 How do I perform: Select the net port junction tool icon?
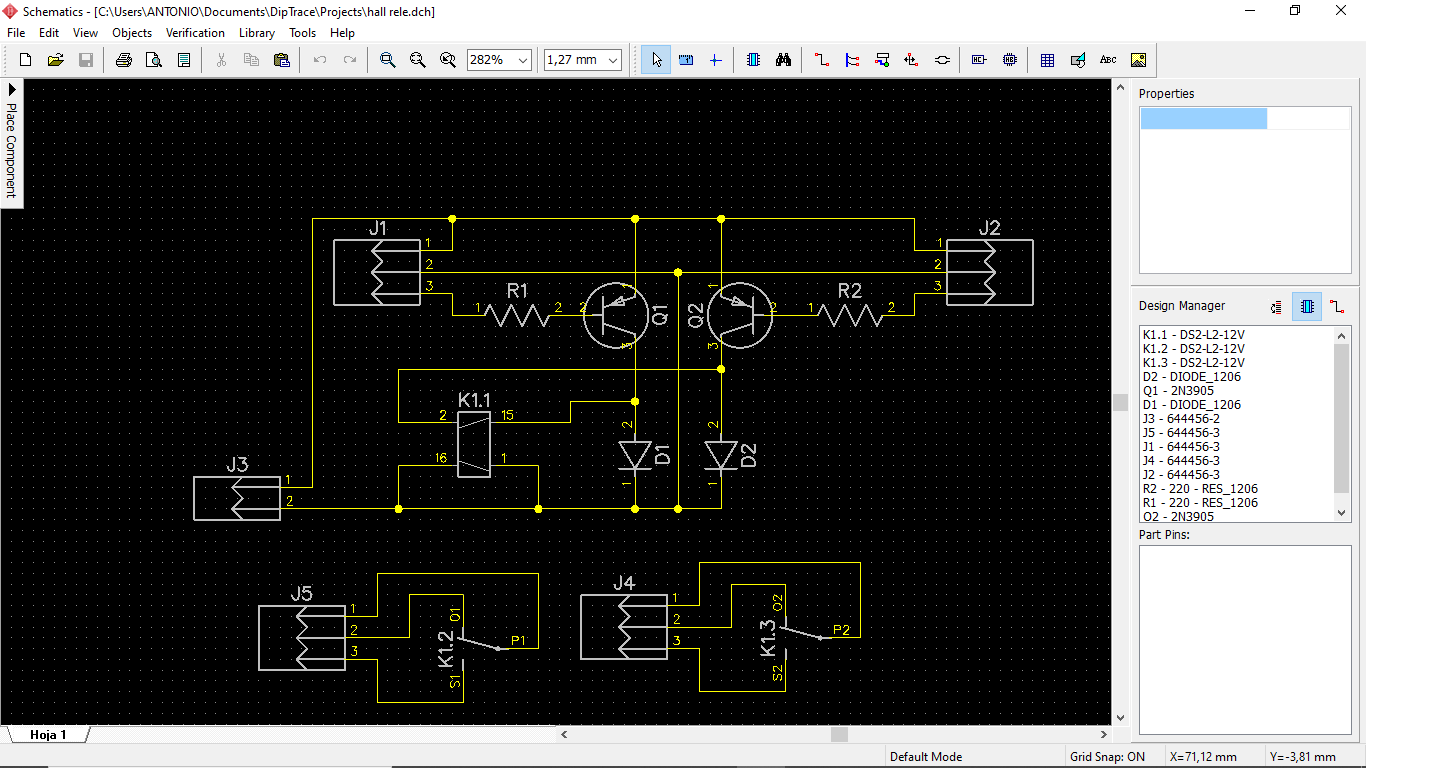(911, 60)
